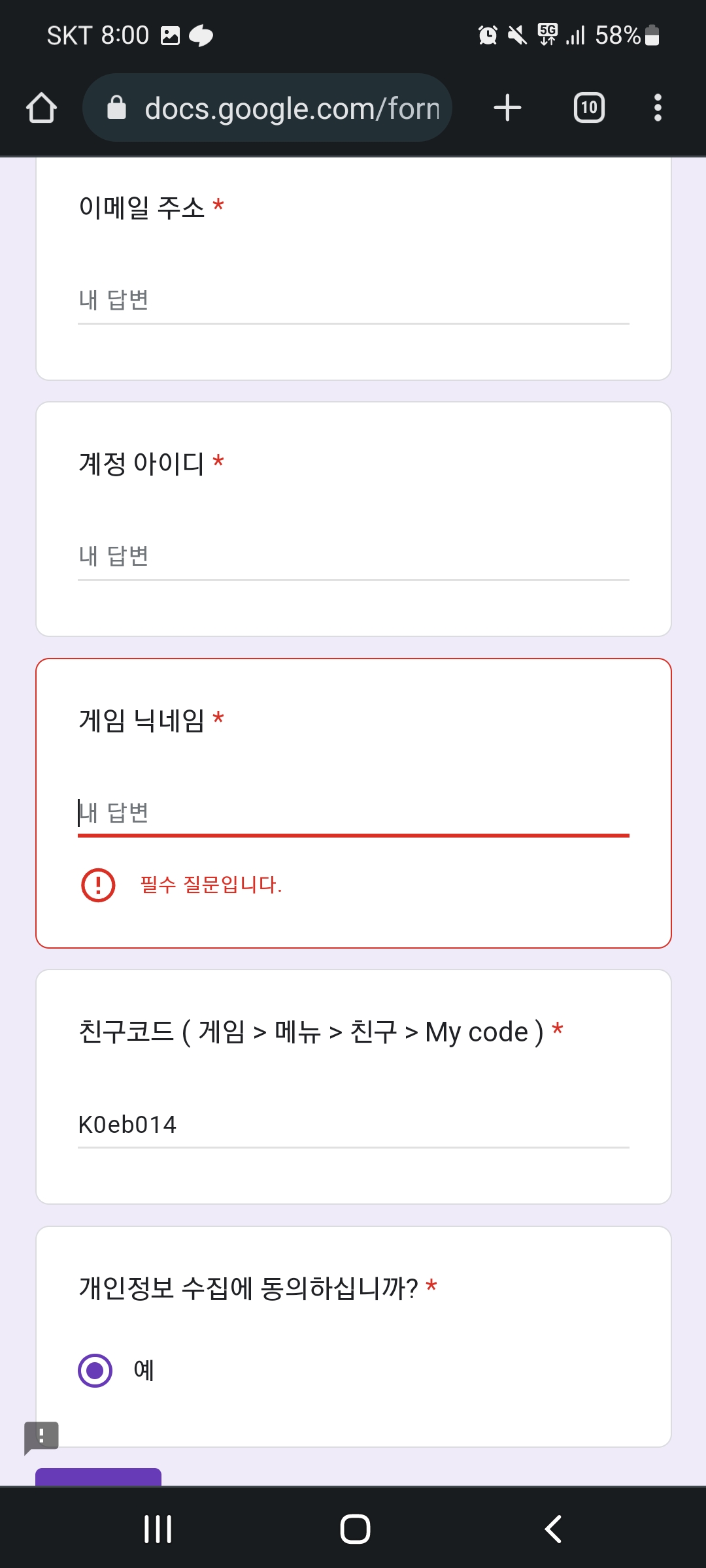Edit the 친구코드 field containing K0eb014
The image size is (706, 1568).
click(x=353, y=1125)
